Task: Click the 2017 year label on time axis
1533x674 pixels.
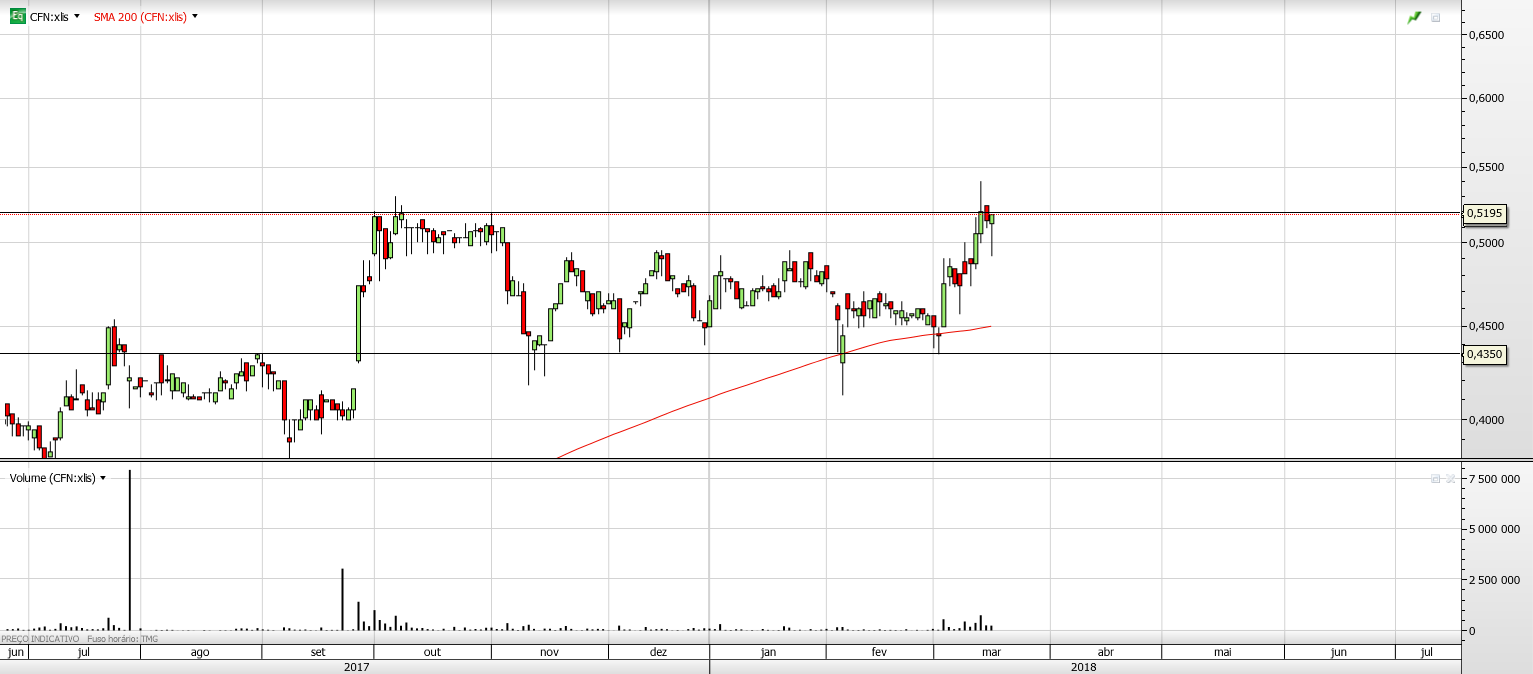Action: tap(356, 666)
